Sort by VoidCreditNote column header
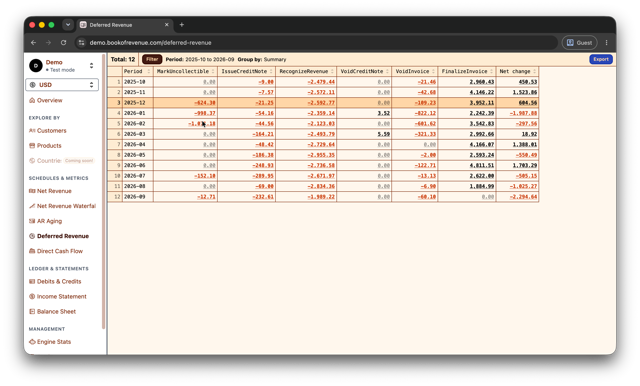640x386 pixels. 364,71
